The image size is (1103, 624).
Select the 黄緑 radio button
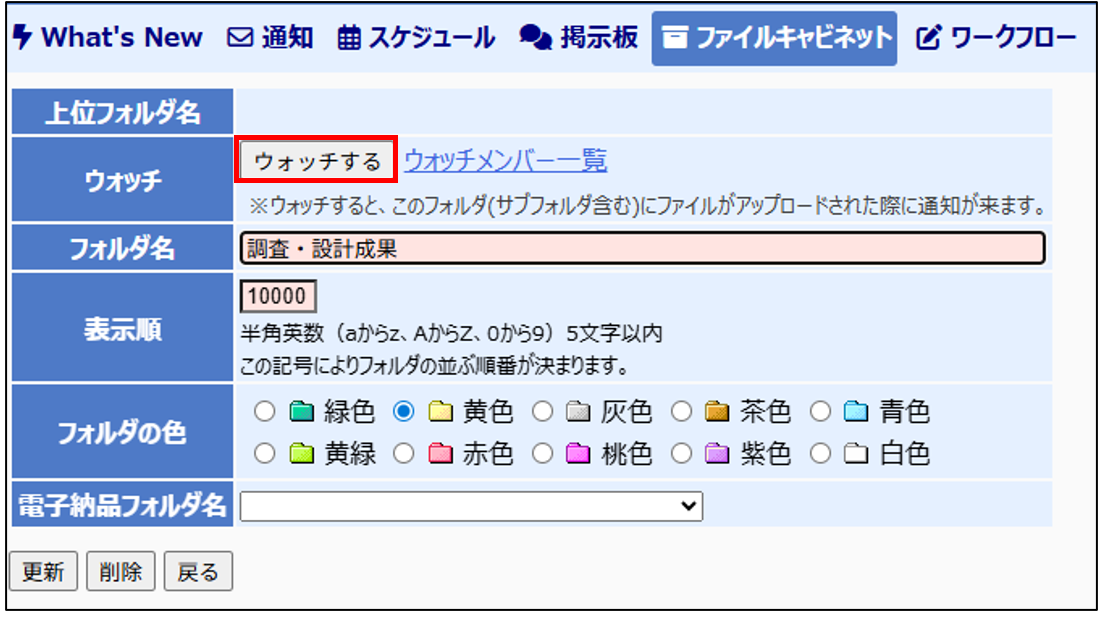(x=265, y=454)
